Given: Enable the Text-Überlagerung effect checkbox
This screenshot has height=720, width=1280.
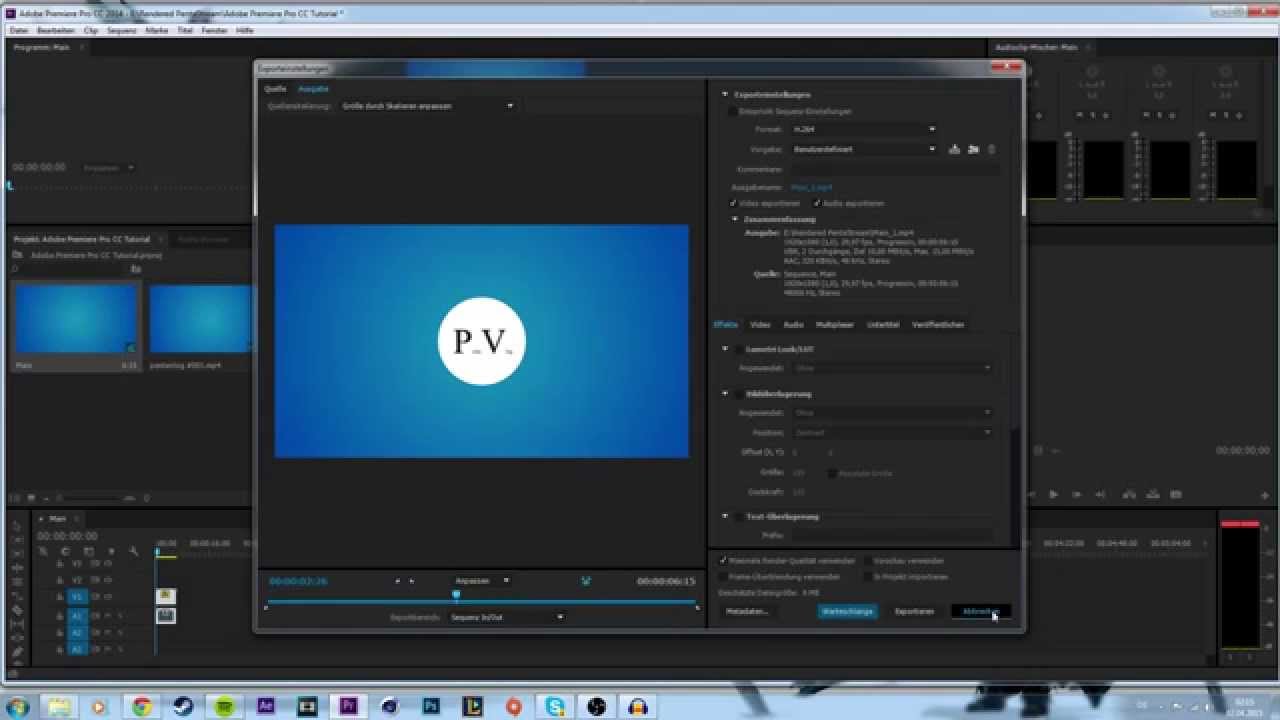Looking at the screenshot, I should pos(739,516).
